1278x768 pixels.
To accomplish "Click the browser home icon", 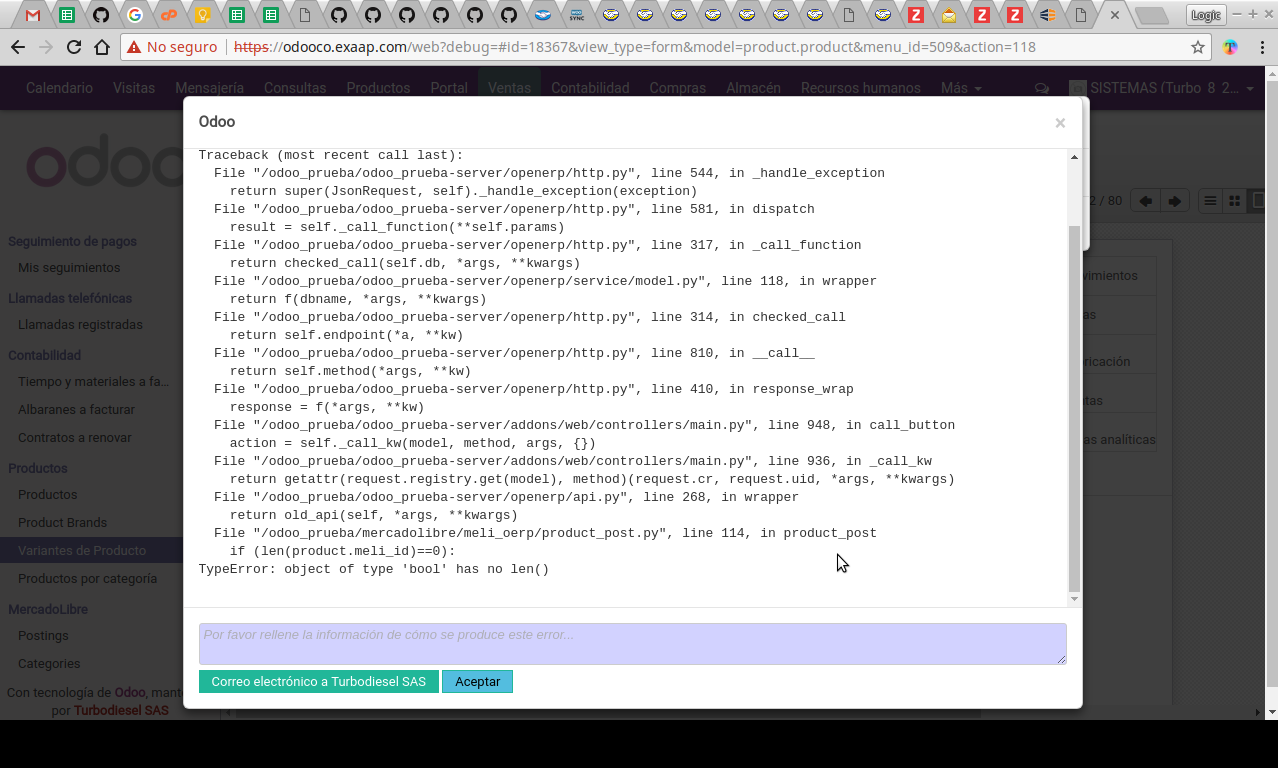I will pyautogui.click(x=101, y=46).
